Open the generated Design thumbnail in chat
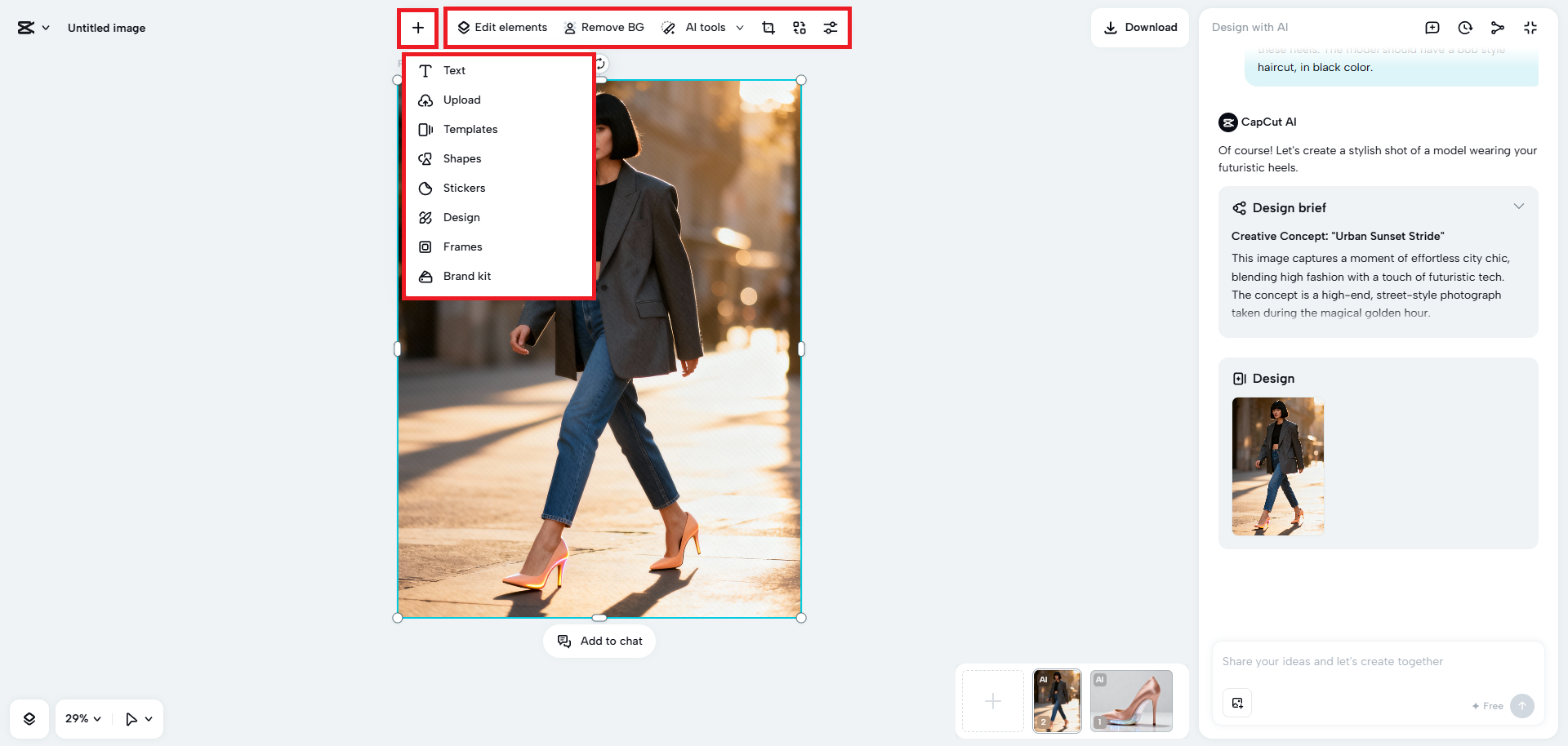Viewport: 1568px width, 746px height. coord(1278,466)
